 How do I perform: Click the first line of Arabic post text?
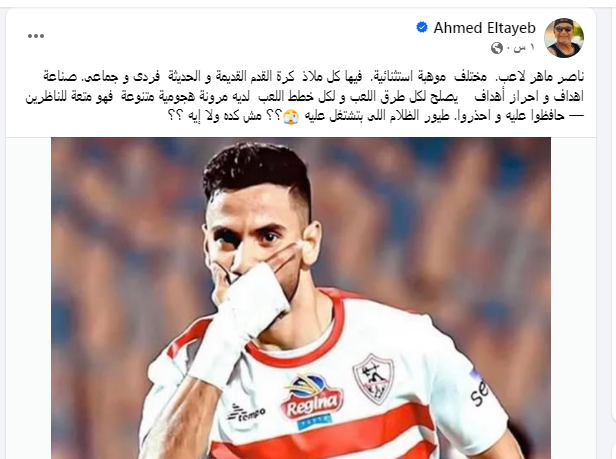[x=314, y=76]
